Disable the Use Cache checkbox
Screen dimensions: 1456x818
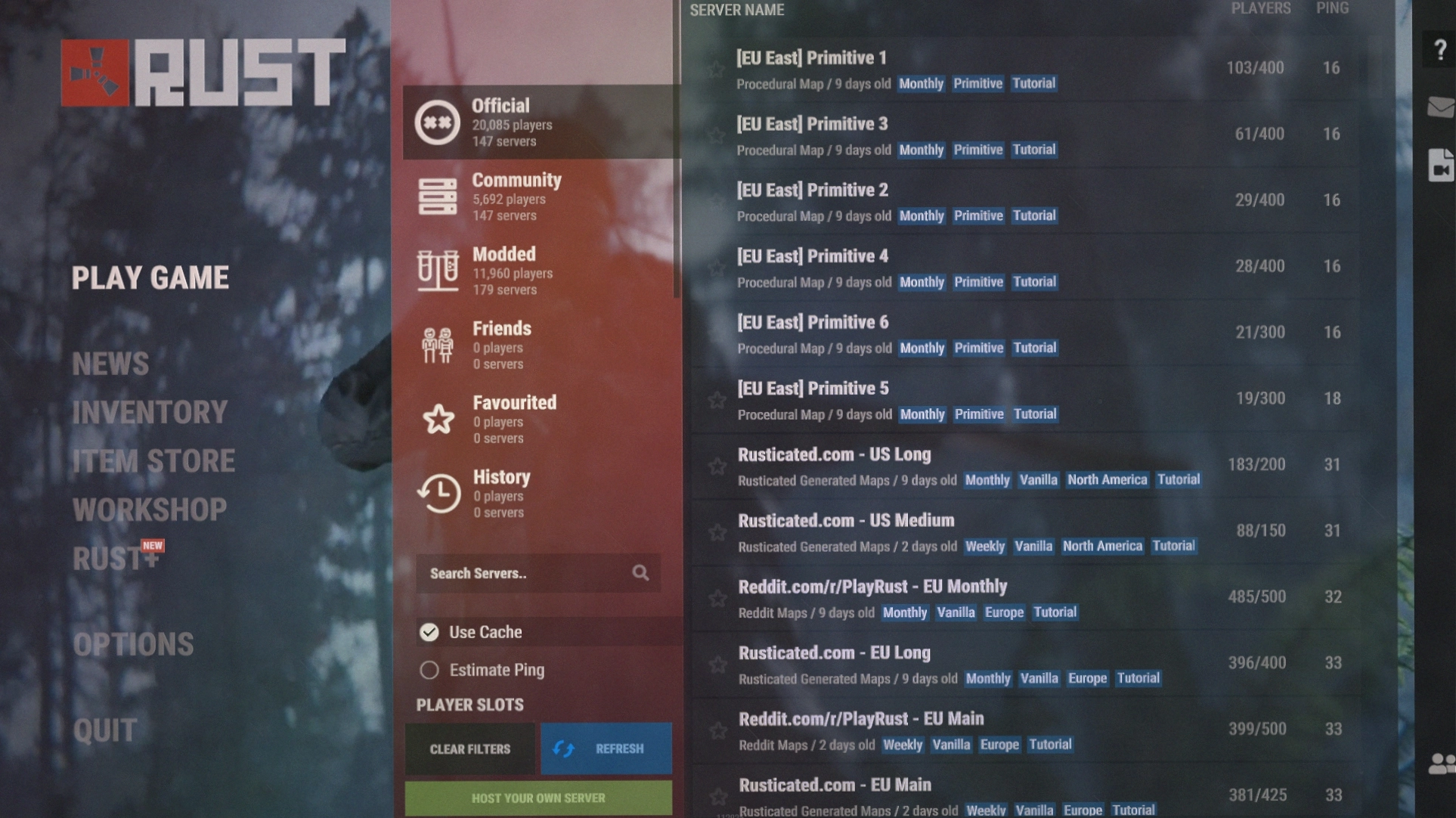(429, 632)
